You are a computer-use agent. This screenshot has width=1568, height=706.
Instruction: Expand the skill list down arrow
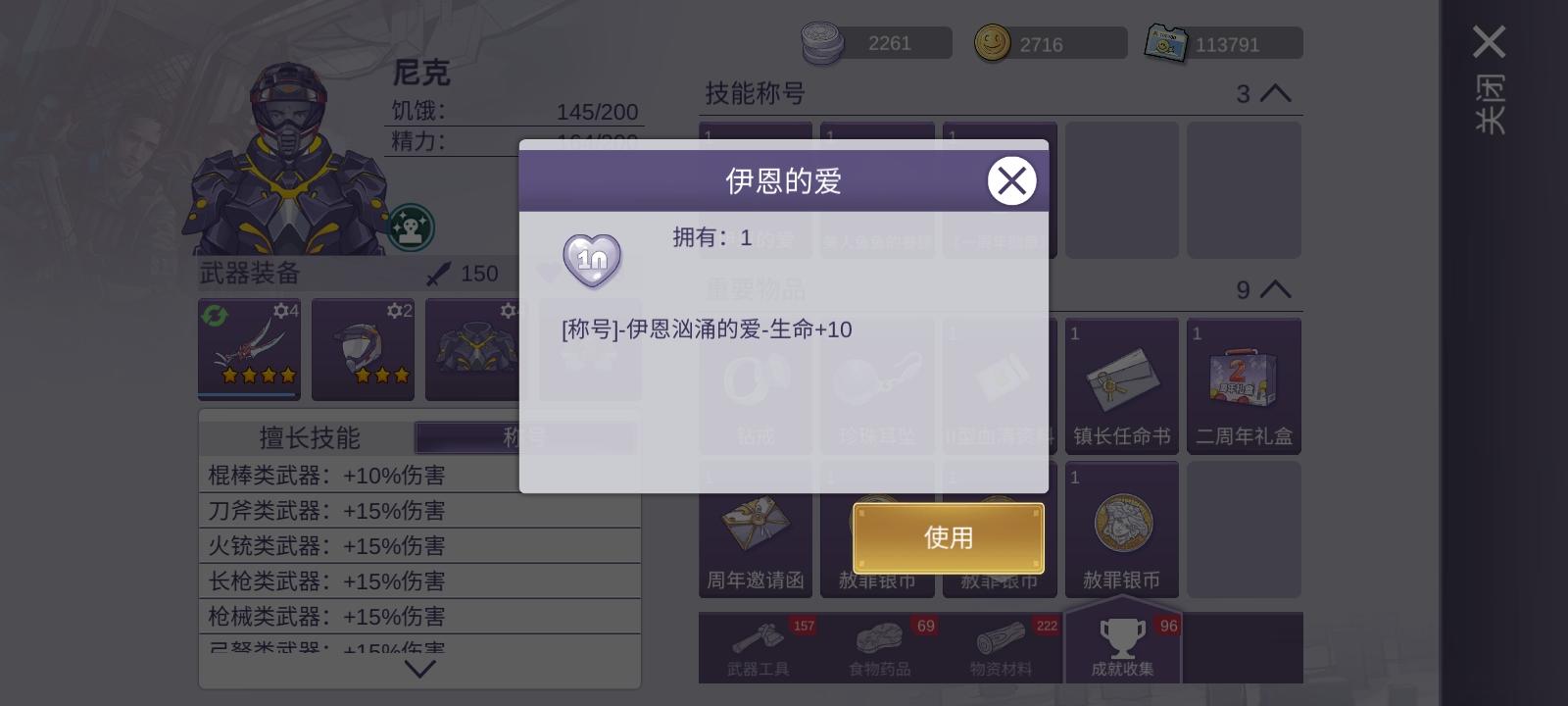pyautogui.click(x=419, y=669)
